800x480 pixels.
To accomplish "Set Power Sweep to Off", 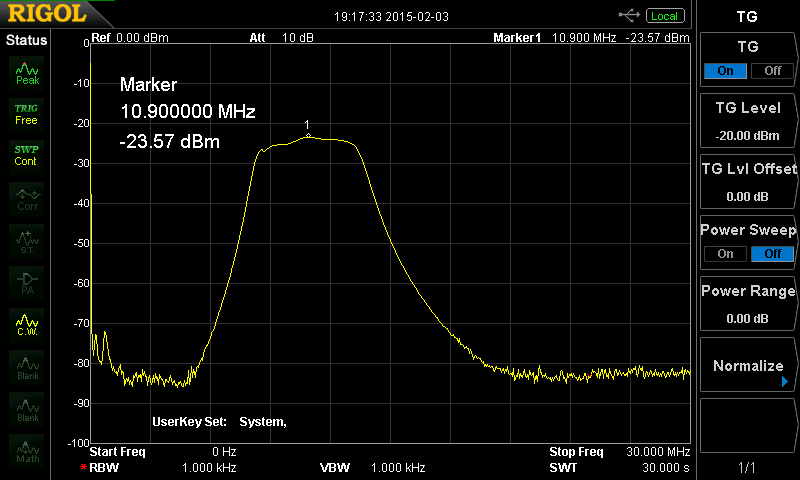I will (x=772, y=254).
